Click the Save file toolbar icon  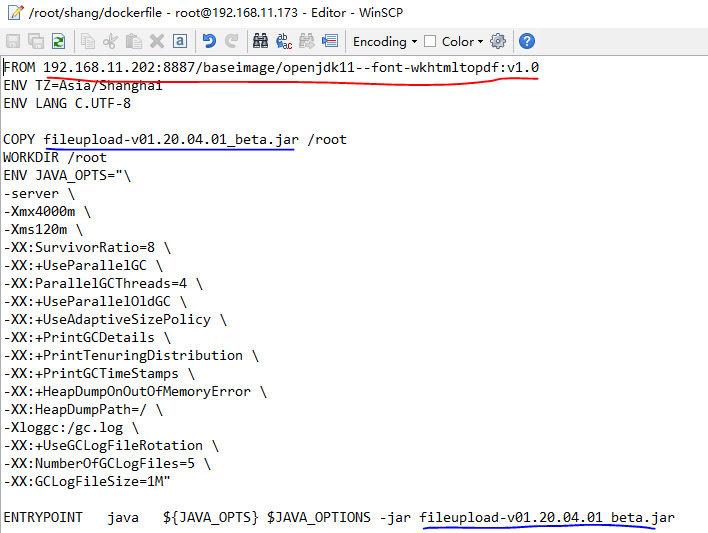[x=13, y=41]
